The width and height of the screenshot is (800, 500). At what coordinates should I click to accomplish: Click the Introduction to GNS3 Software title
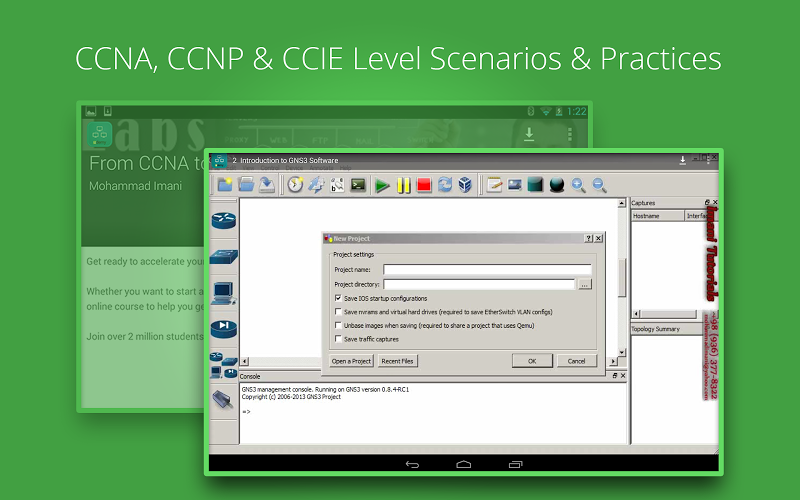pyautogui.click(x=289, y=160)
